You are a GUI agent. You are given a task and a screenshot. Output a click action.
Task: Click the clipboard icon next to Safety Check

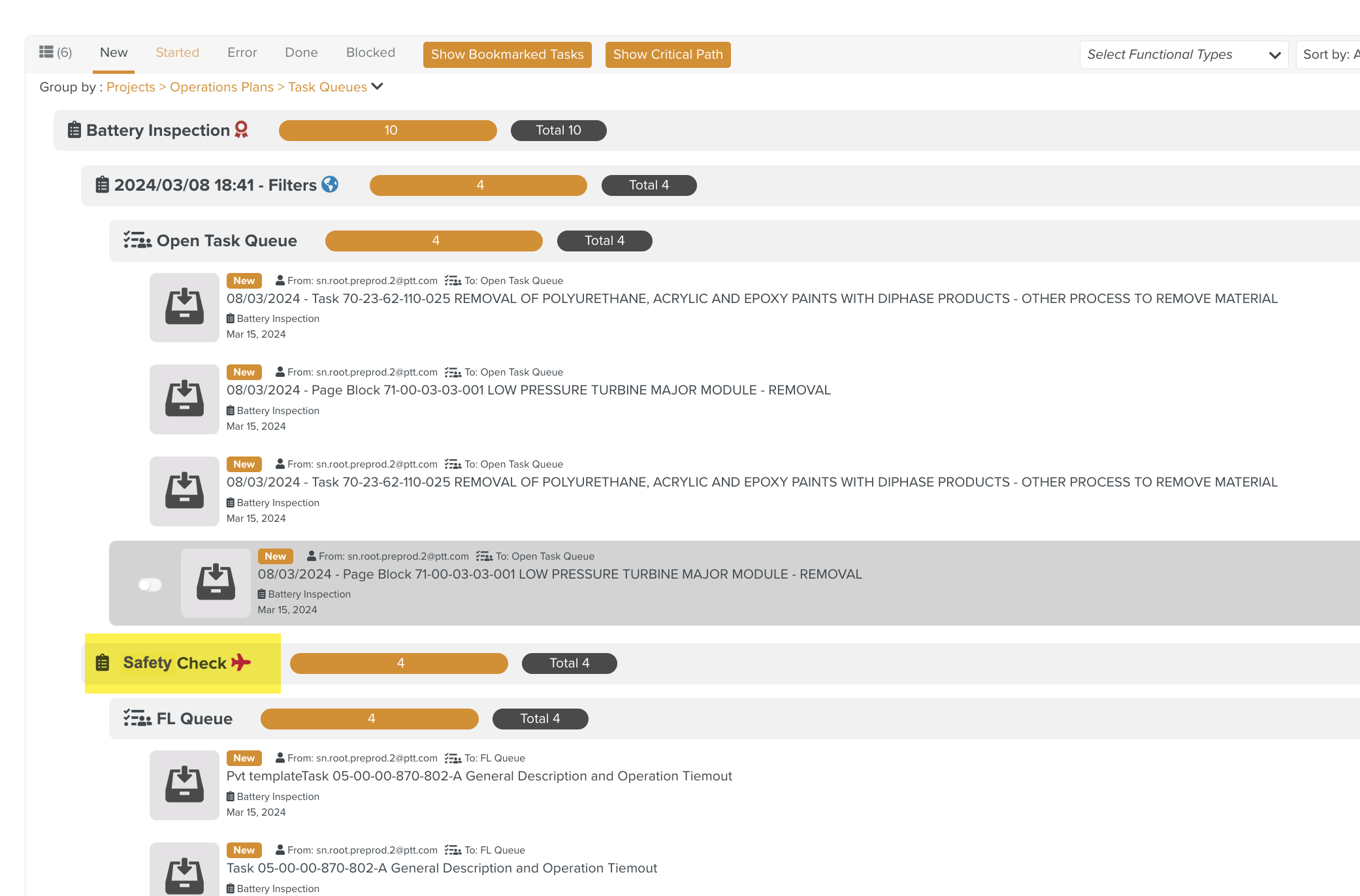point(101,663)
